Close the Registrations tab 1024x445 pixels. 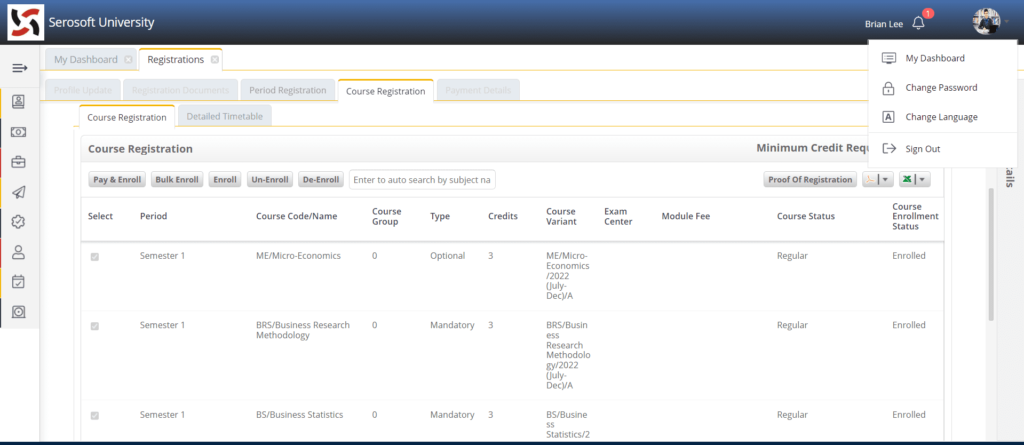[x=214, y=59]
